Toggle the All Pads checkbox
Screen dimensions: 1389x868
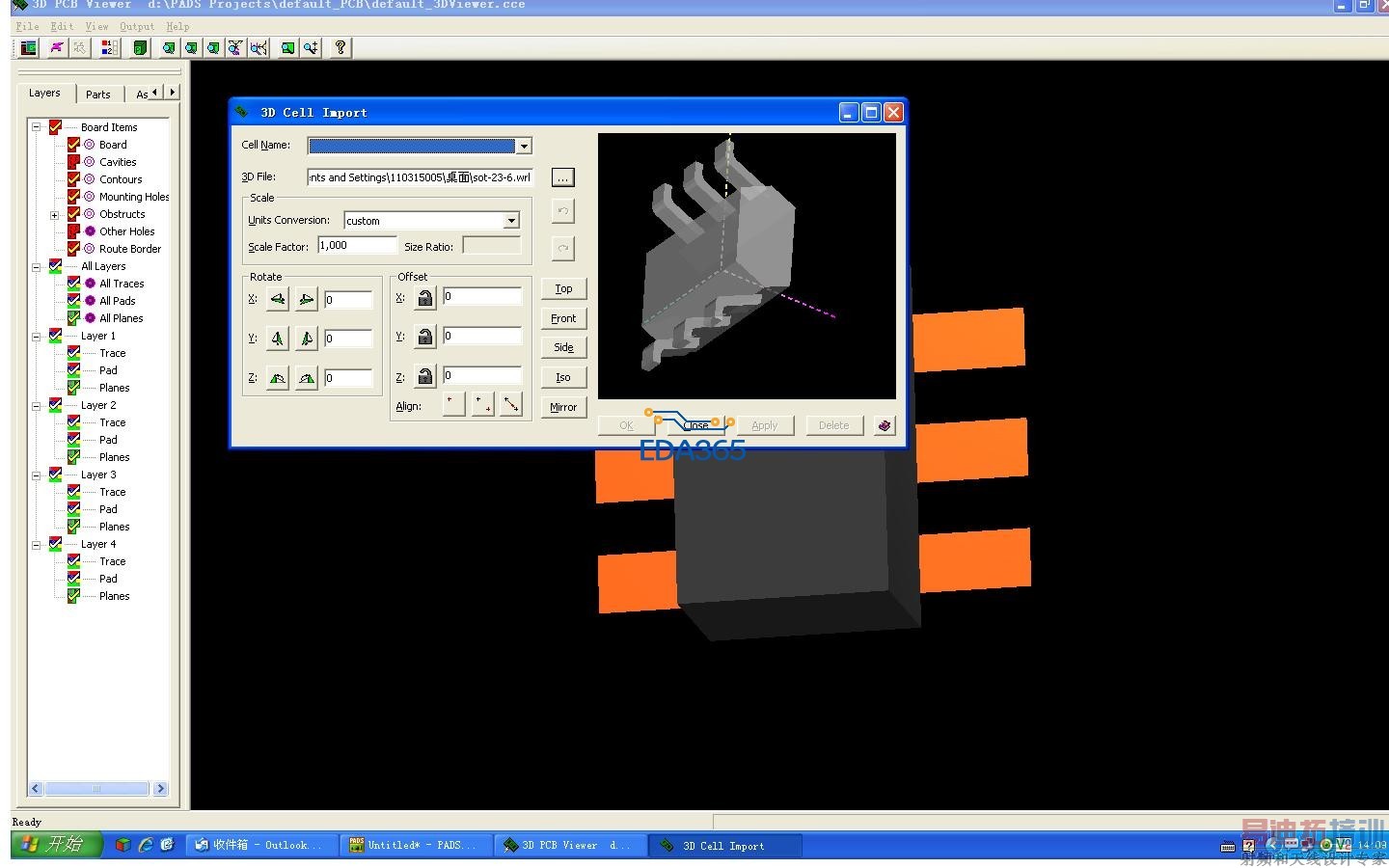pyautogui.click(x=73, y=301)
